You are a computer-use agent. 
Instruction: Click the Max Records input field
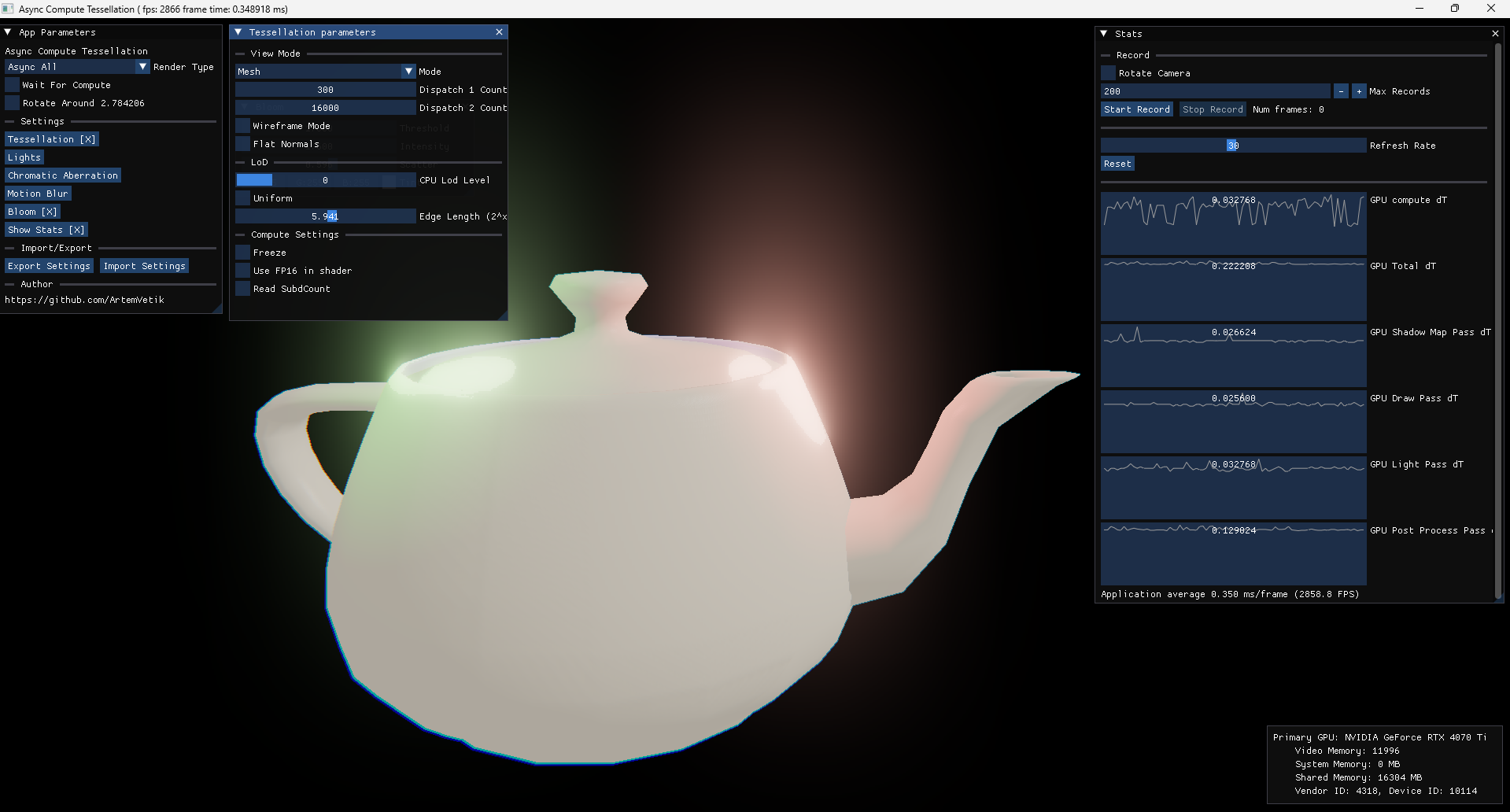[1216, 91]
